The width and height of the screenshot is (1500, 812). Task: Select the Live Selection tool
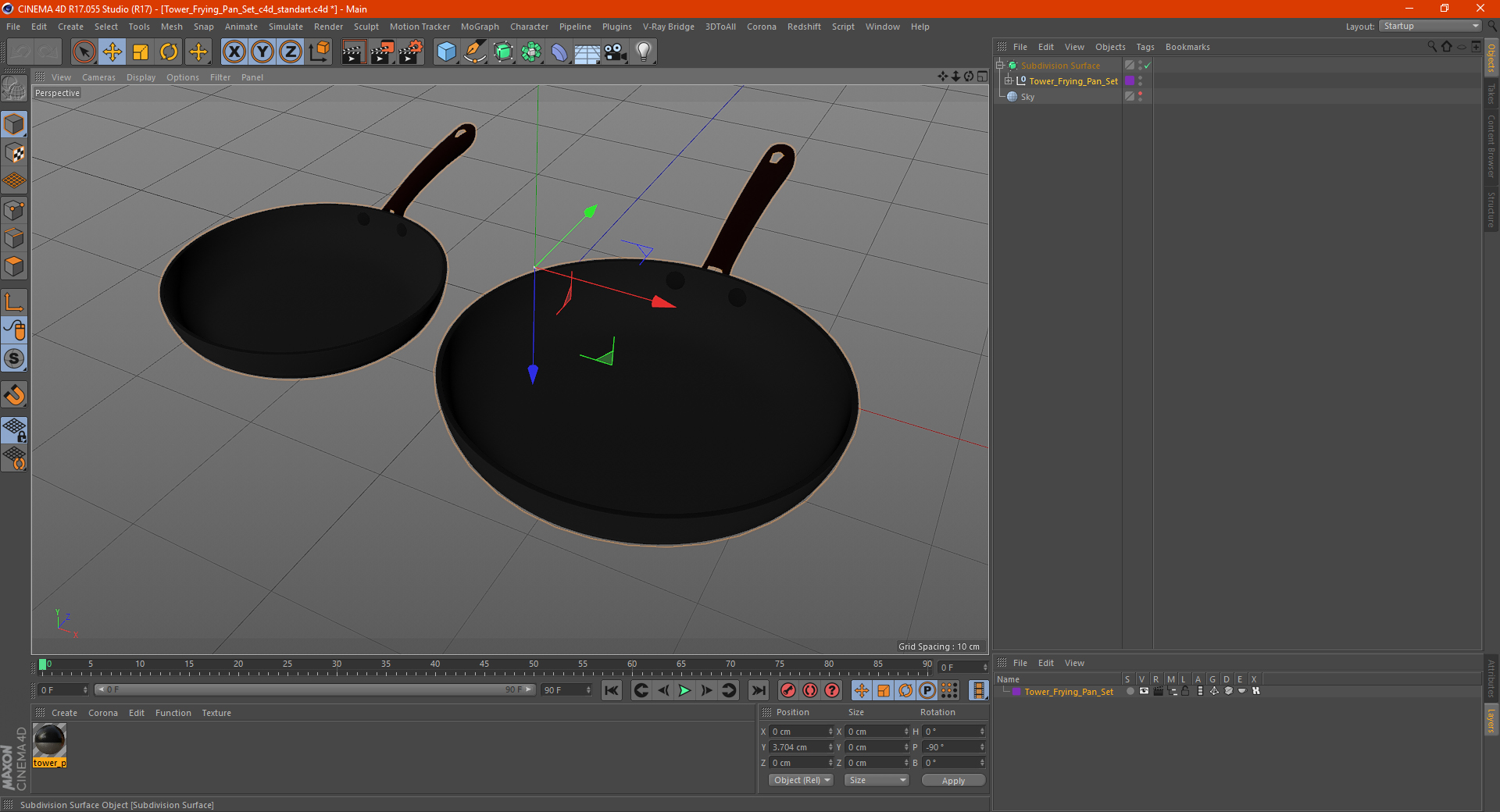point(84,52)
